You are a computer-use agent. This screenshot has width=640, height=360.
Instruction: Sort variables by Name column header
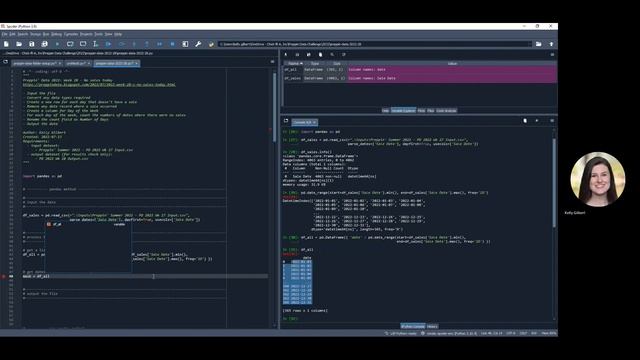click(x=293, y=64)
